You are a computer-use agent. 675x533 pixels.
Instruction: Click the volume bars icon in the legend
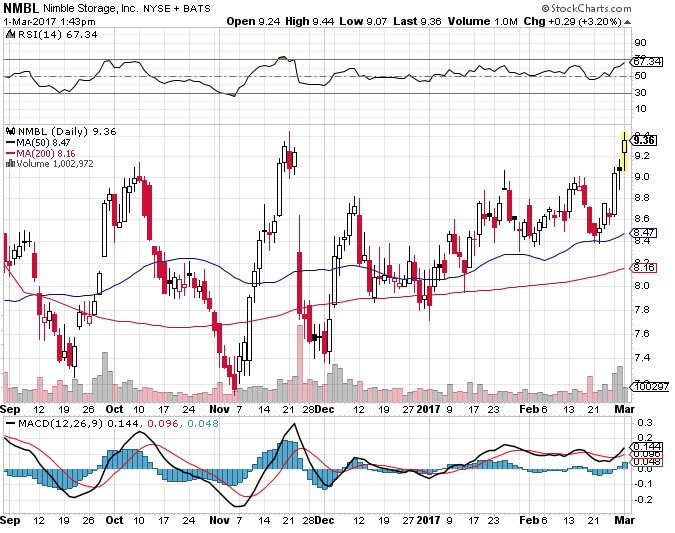point(10,164)
